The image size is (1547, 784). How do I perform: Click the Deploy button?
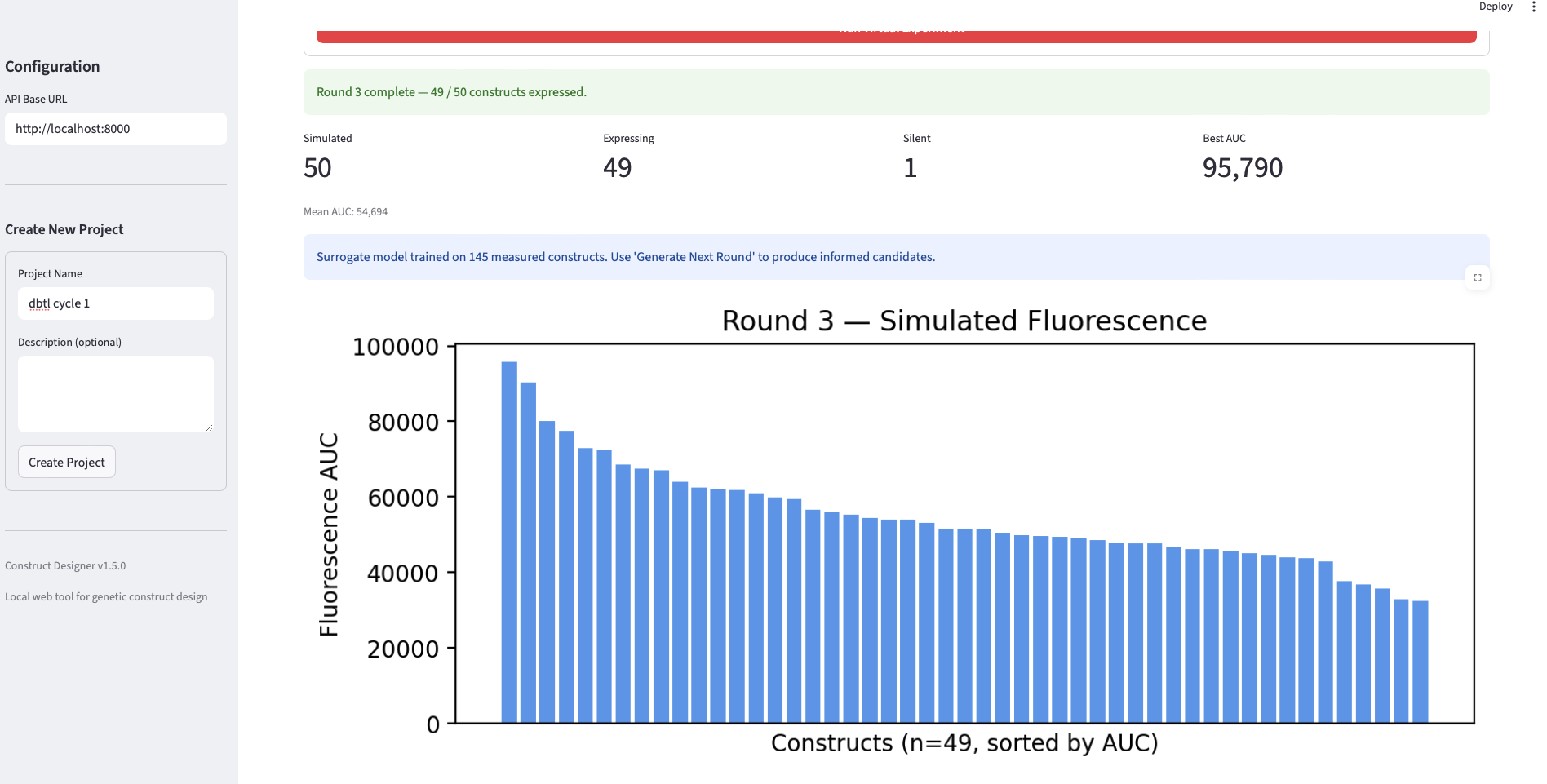pyautogui.click(x=1496, y=7)
